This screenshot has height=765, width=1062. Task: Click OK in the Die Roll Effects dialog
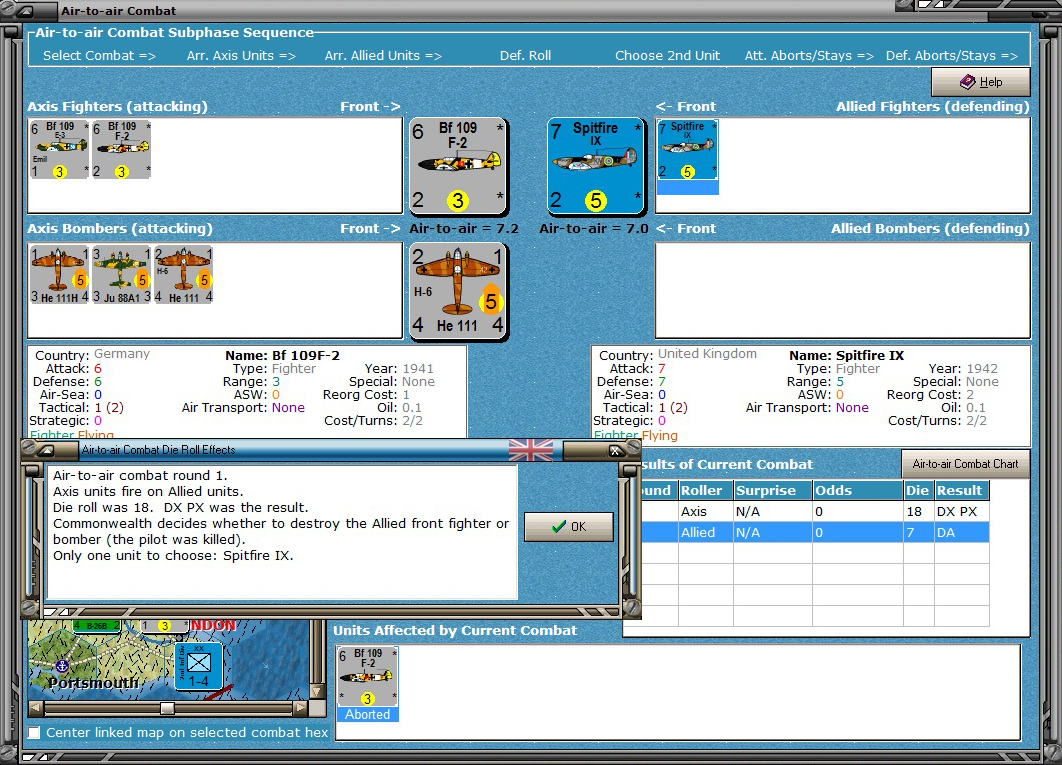(x=568, y=526)
